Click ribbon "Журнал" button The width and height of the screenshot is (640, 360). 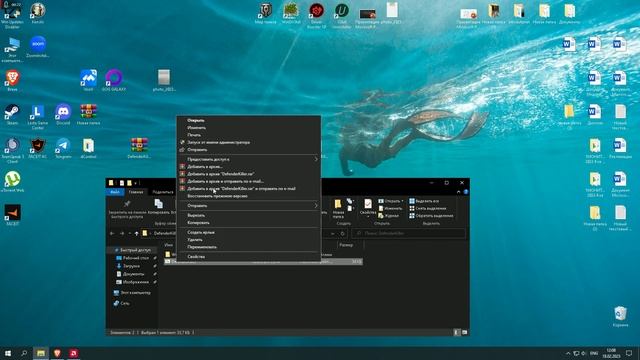[389, 216]
